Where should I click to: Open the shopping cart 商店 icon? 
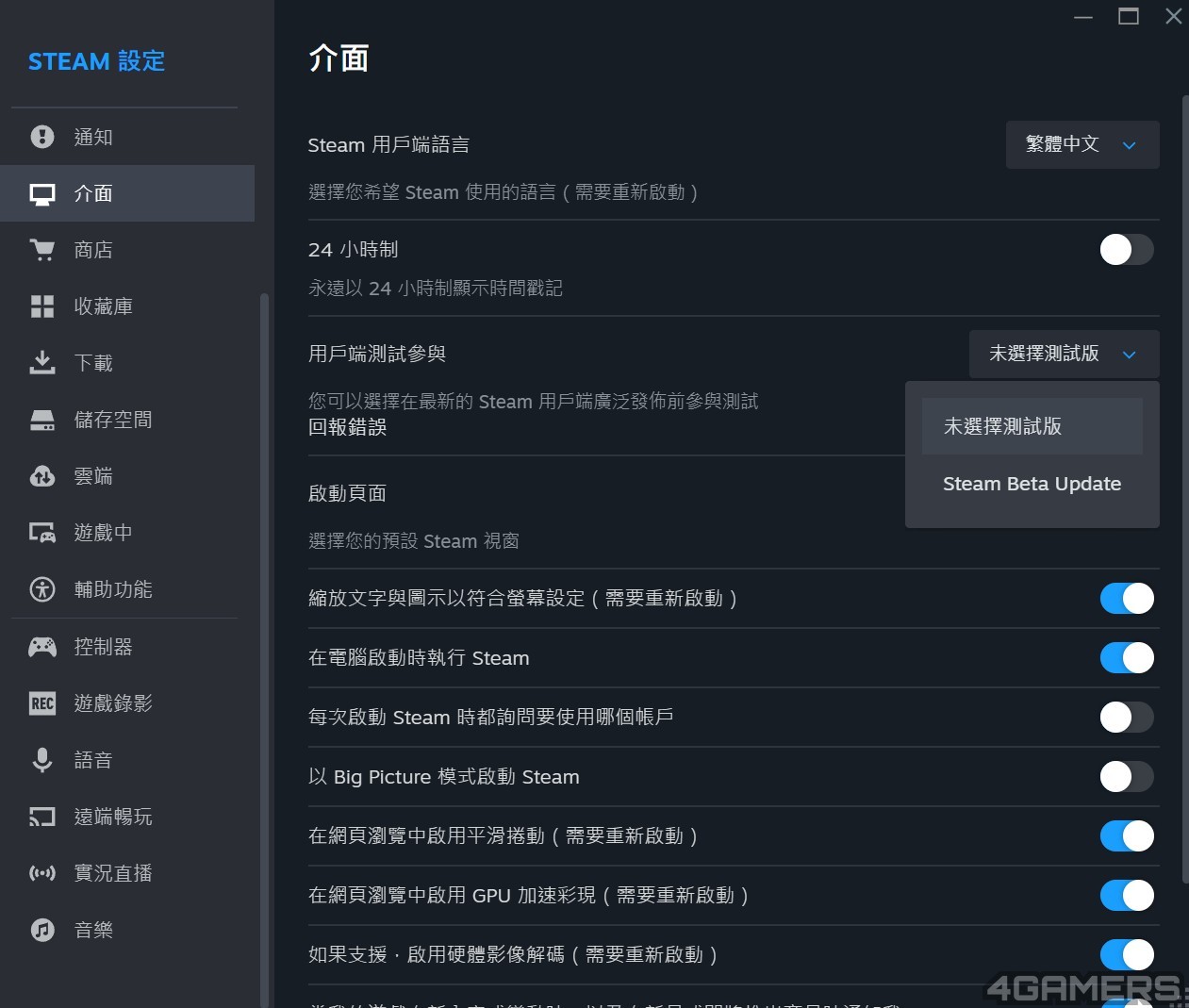point(42,250)
